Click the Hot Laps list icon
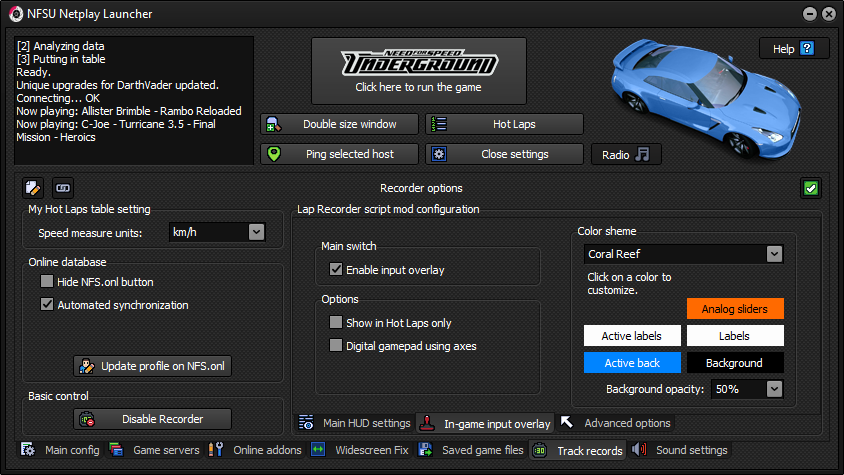 439,124
